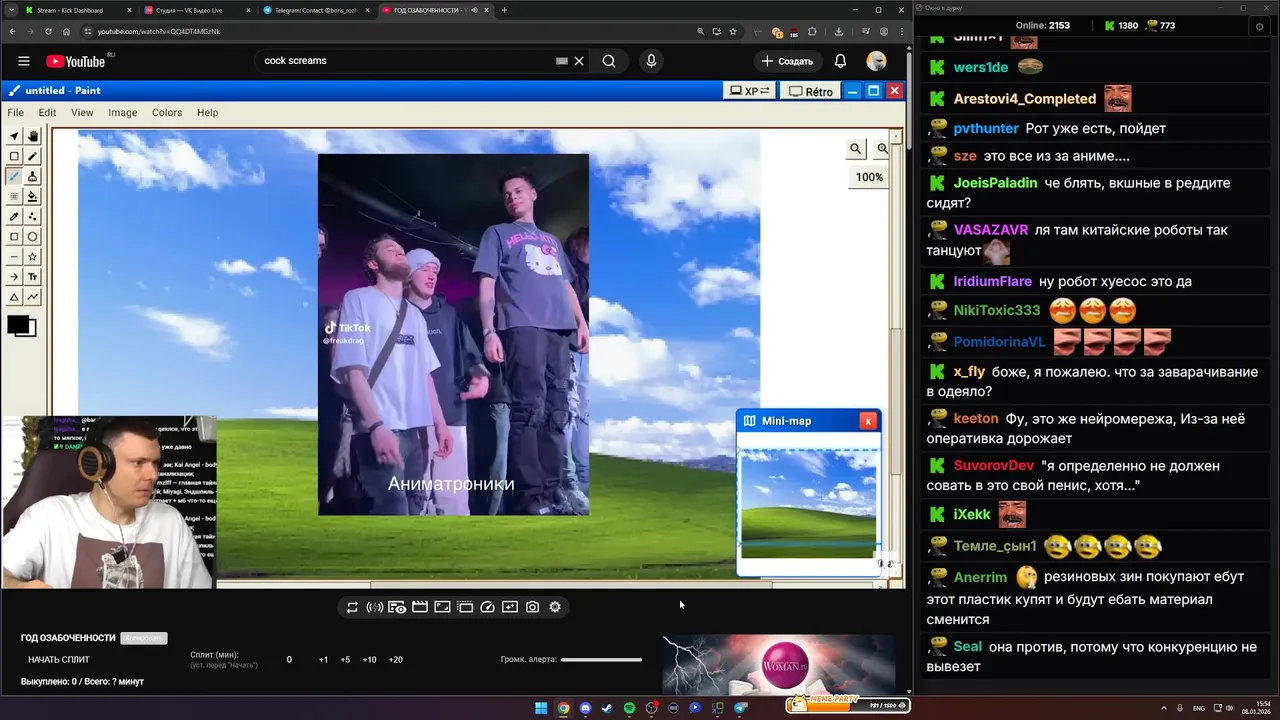1280x720 pixels.
Task: Toggle the Rétro mode button
Action: (810, 91)
